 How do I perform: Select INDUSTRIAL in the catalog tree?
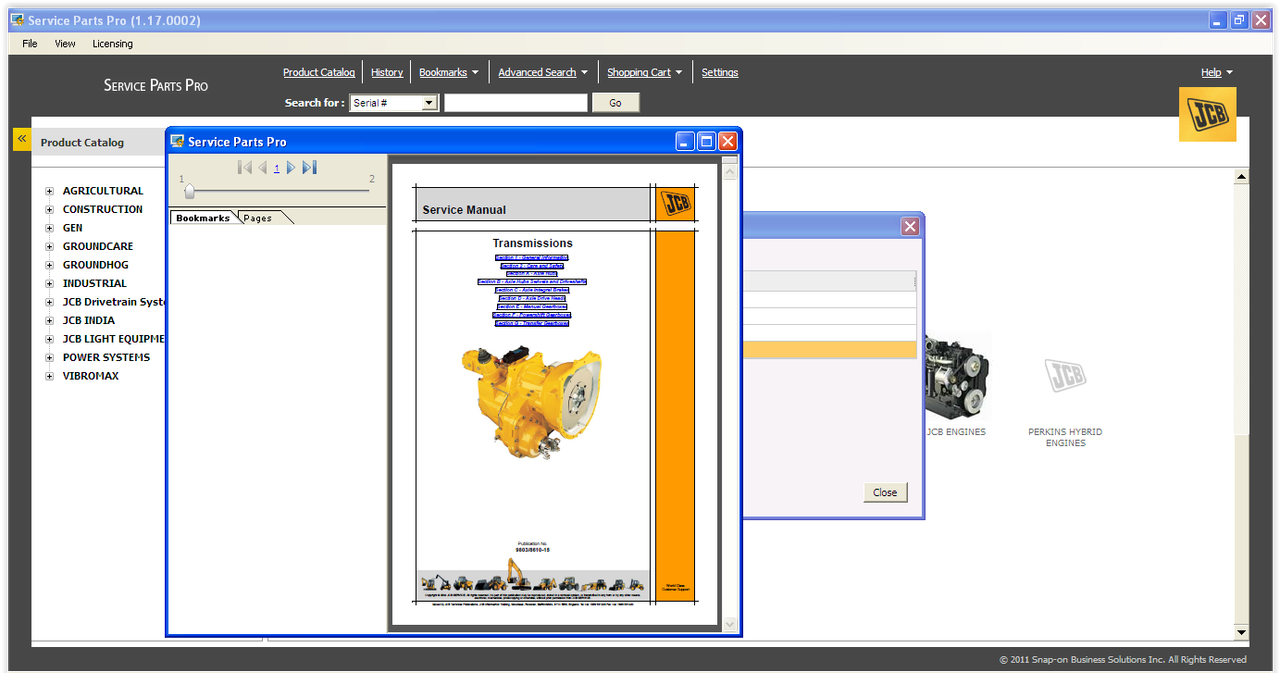point(95,284)
